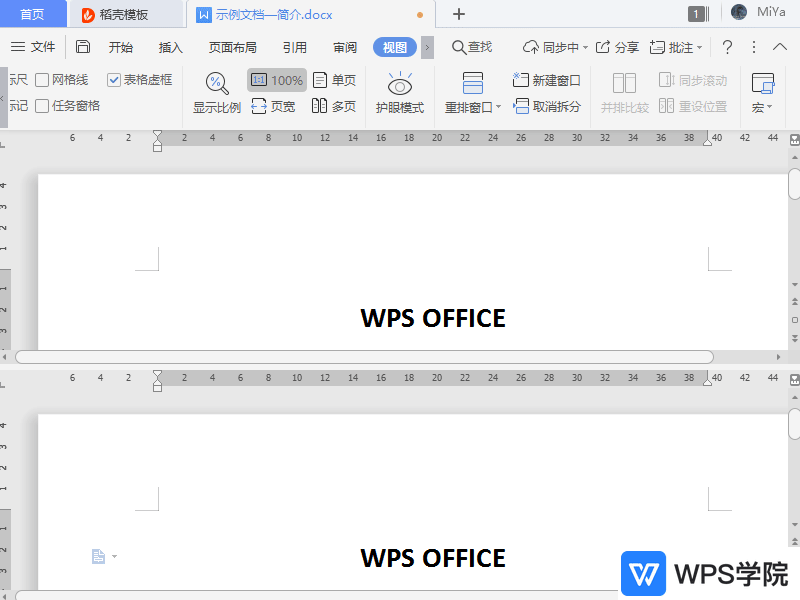The height and width of the screenshot is (600, 800).
Task: Switch to 多页 multi-page view
Action: click(334, 106)
